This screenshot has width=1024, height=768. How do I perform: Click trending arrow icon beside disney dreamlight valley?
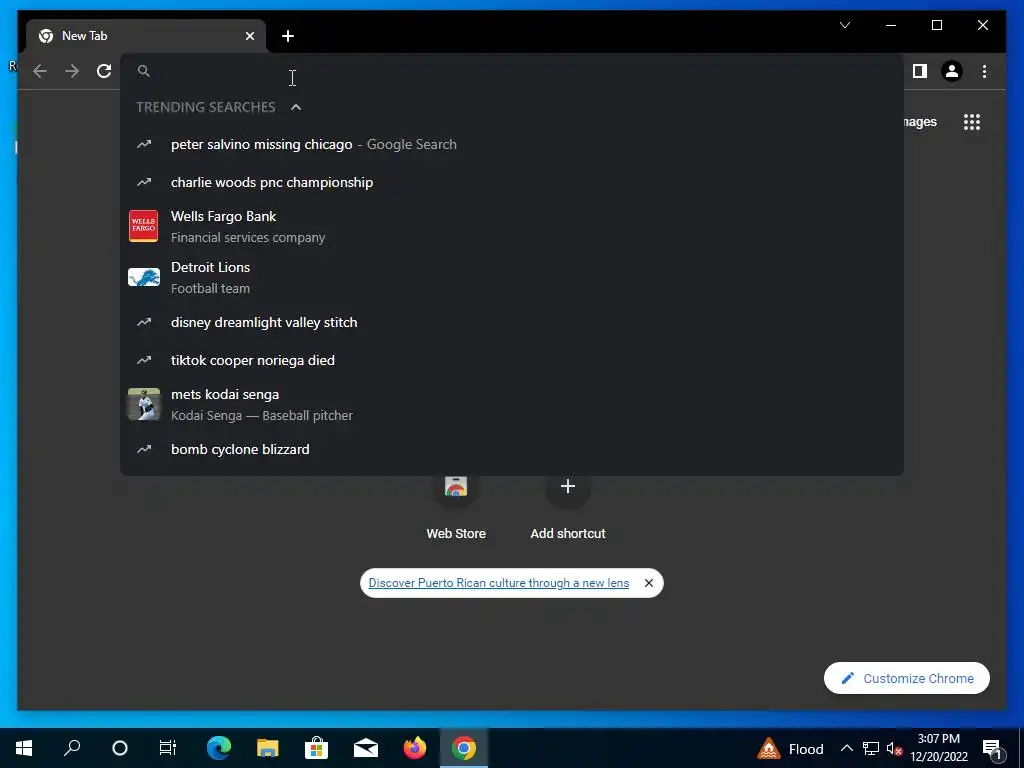[x=144, y=322]
